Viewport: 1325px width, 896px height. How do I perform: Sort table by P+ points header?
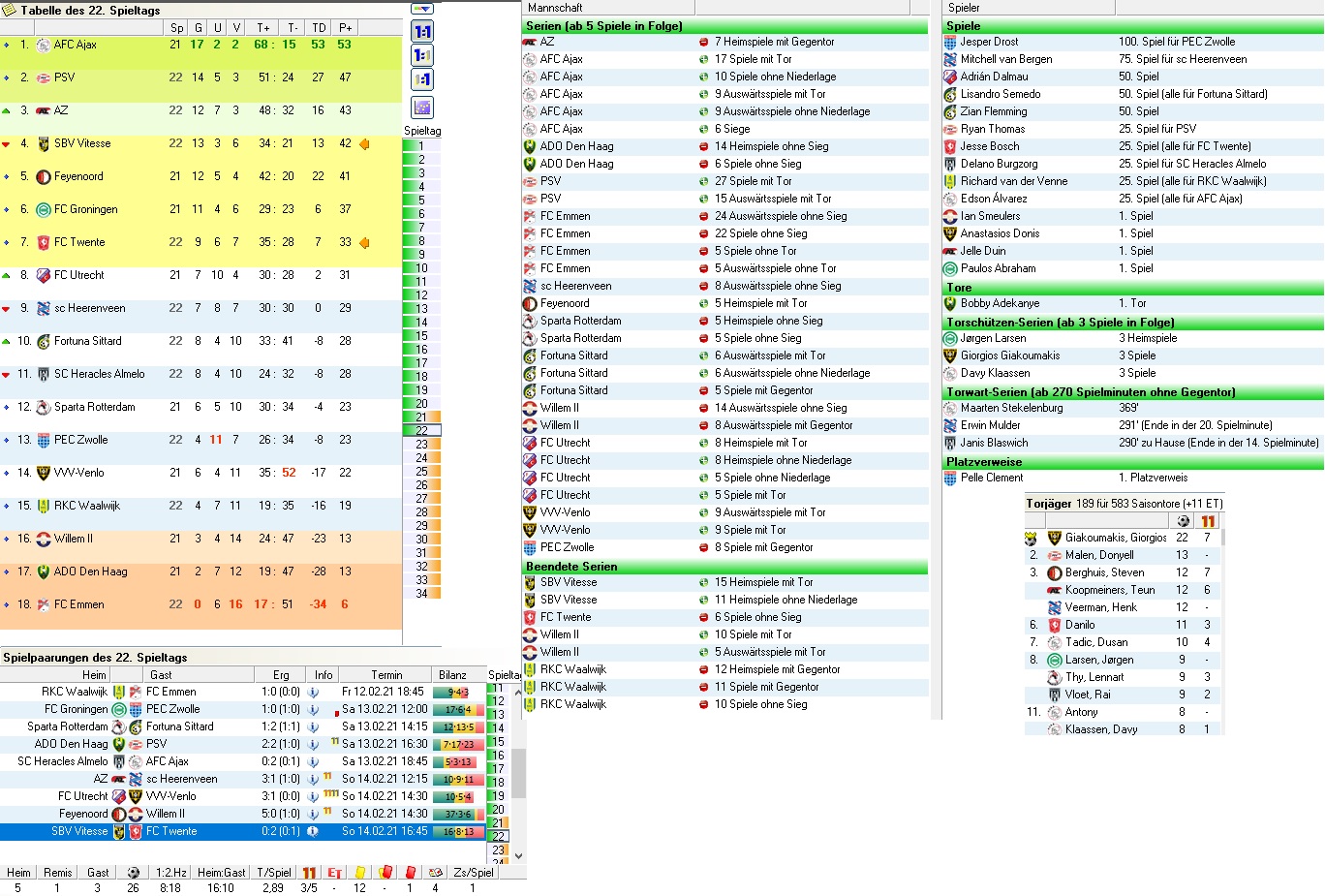coord(345,28)
